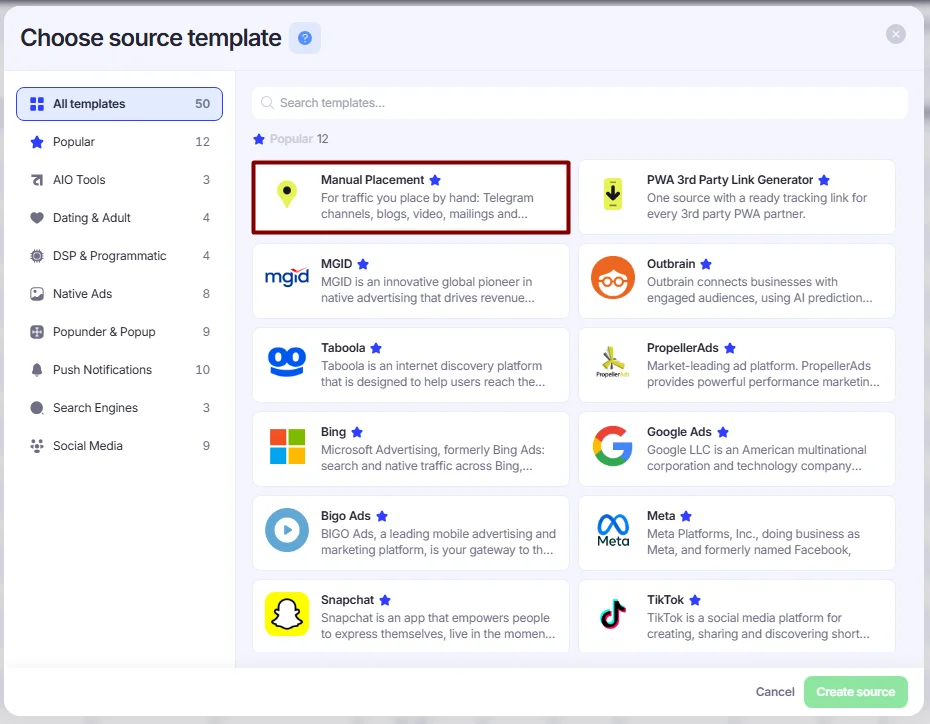
Task: Open DSP & Programmatic category
Action: point(119,256)
